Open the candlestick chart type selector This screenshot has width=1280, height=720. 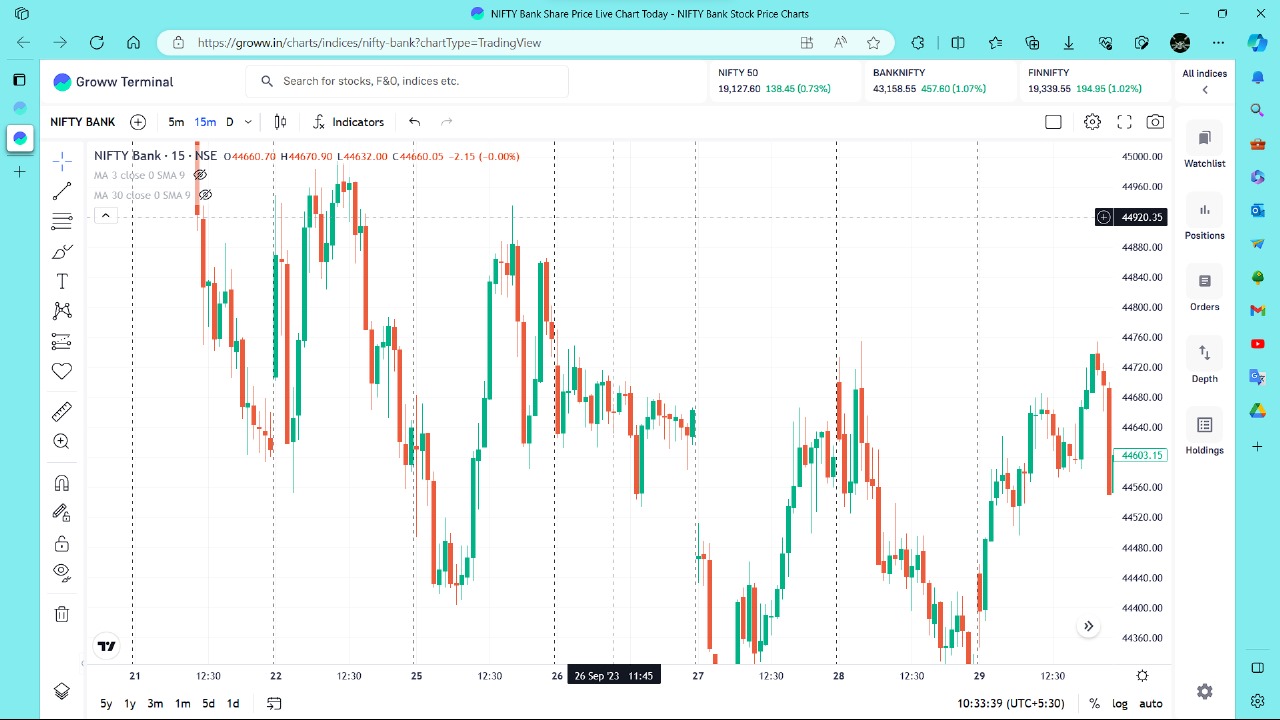click(x=281, y=122)
